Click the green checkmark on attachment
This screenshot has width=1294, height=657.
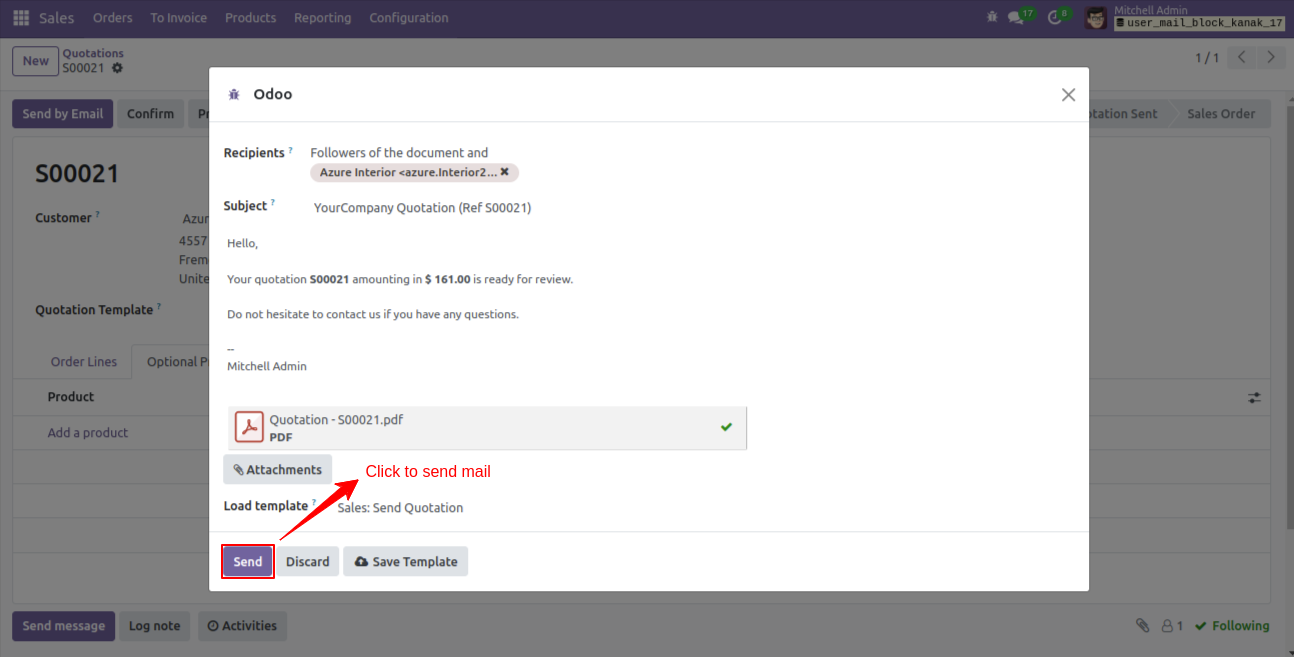point(727,427)
